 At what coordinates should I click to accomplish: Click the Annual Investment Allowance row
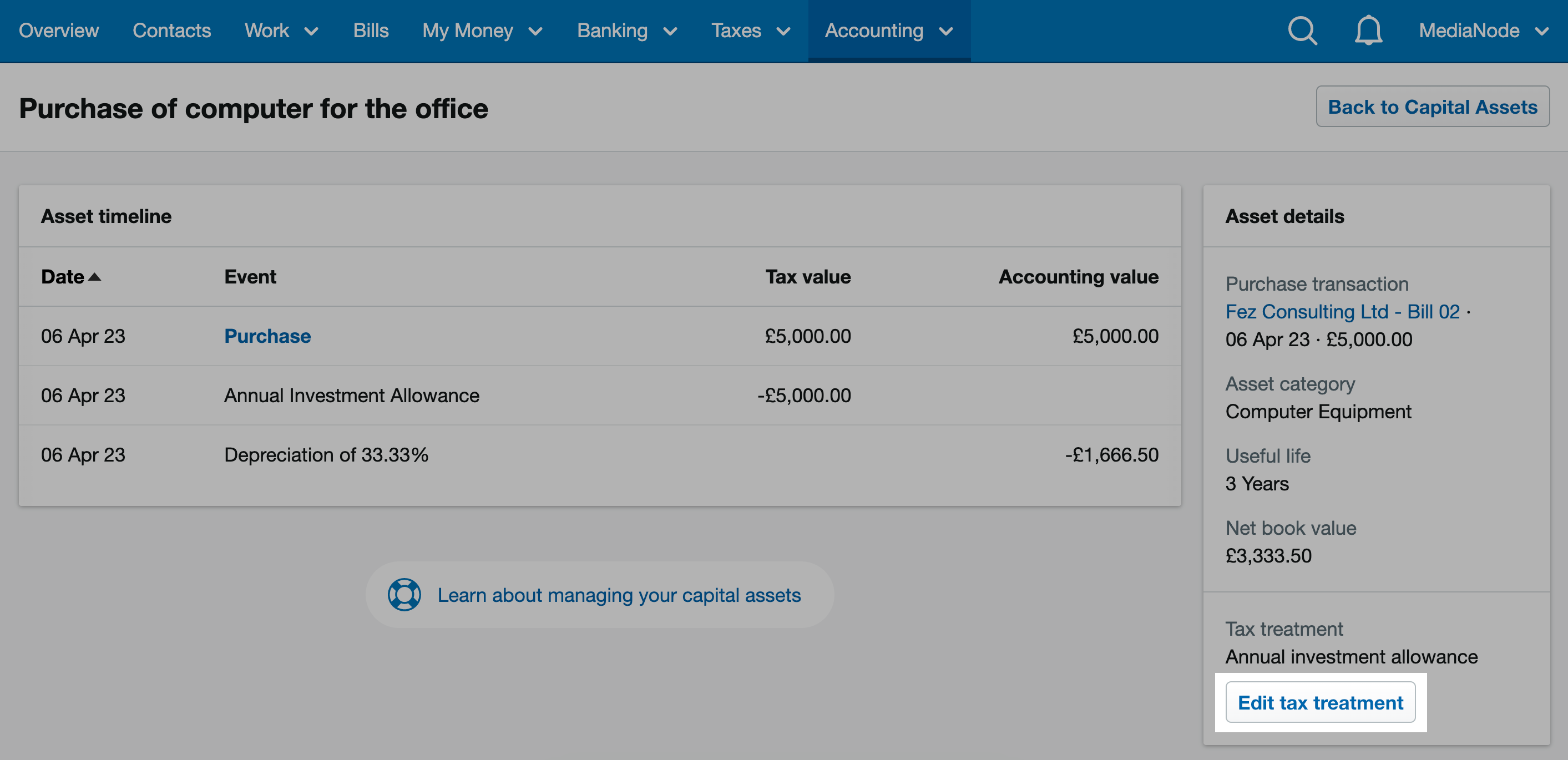352,395
